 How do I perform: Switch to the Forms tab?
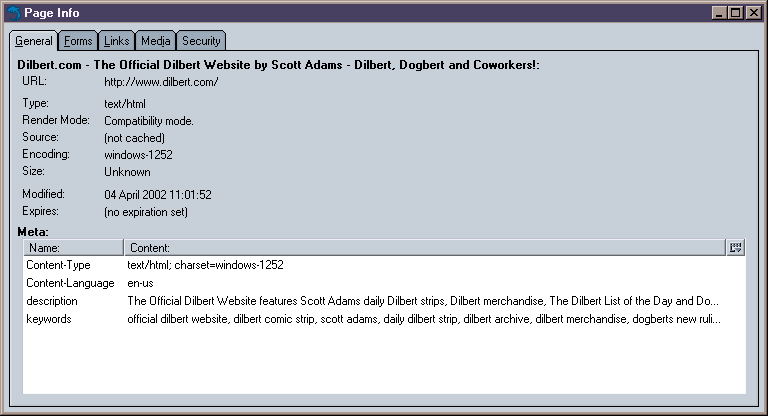(x=77, y=41)
